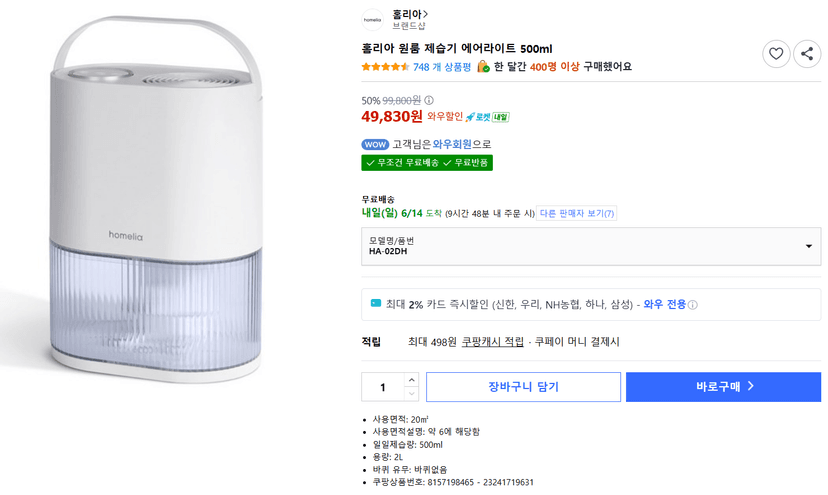Image resolution: width=828 pixels, height=495 pixels.
Task: Click info icon beside original price 99,800원
Action: tap(429, 100)
